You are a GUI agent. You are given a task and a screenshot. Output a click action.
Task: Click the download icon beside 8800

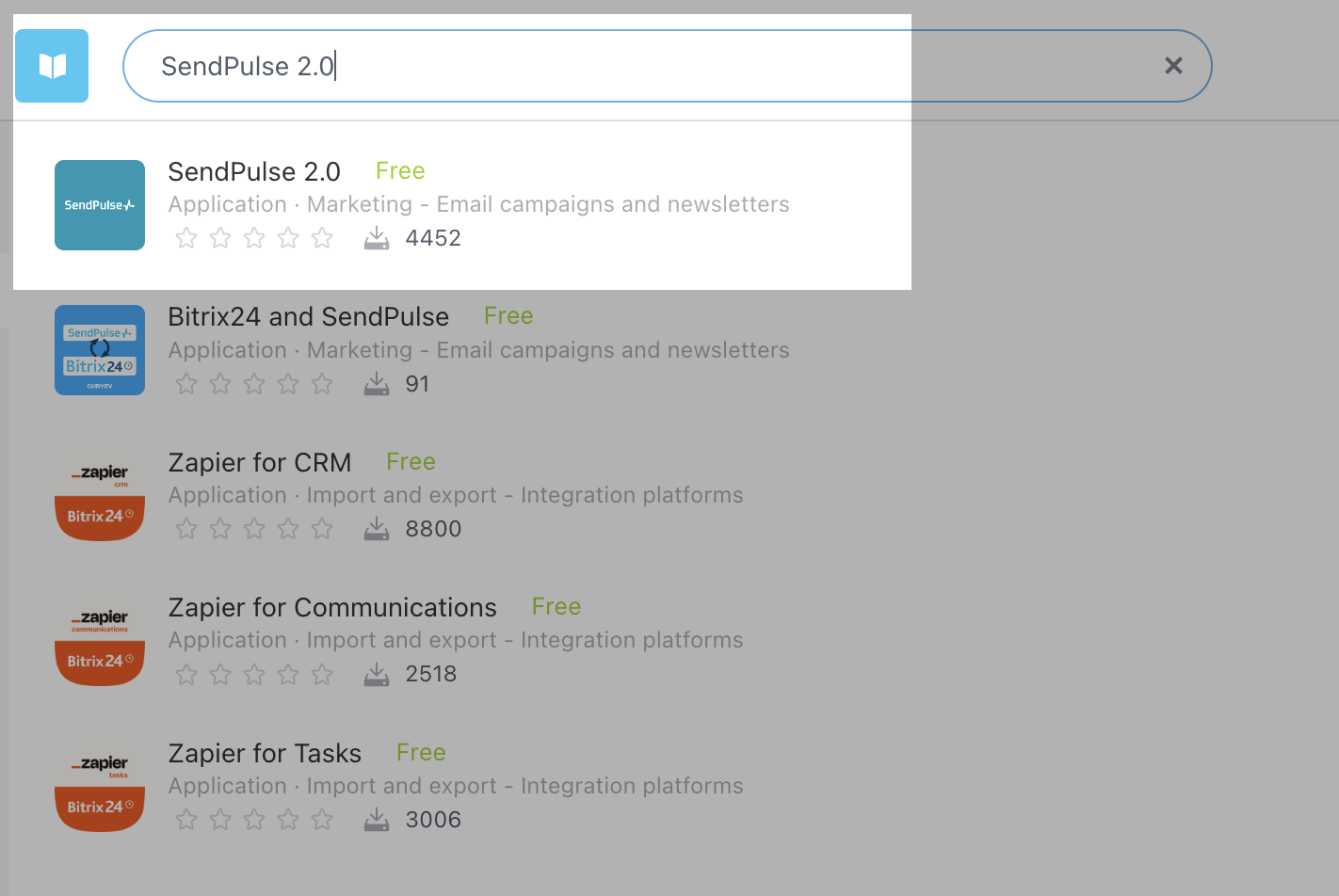pyautogui.click(x=377, y=529)
